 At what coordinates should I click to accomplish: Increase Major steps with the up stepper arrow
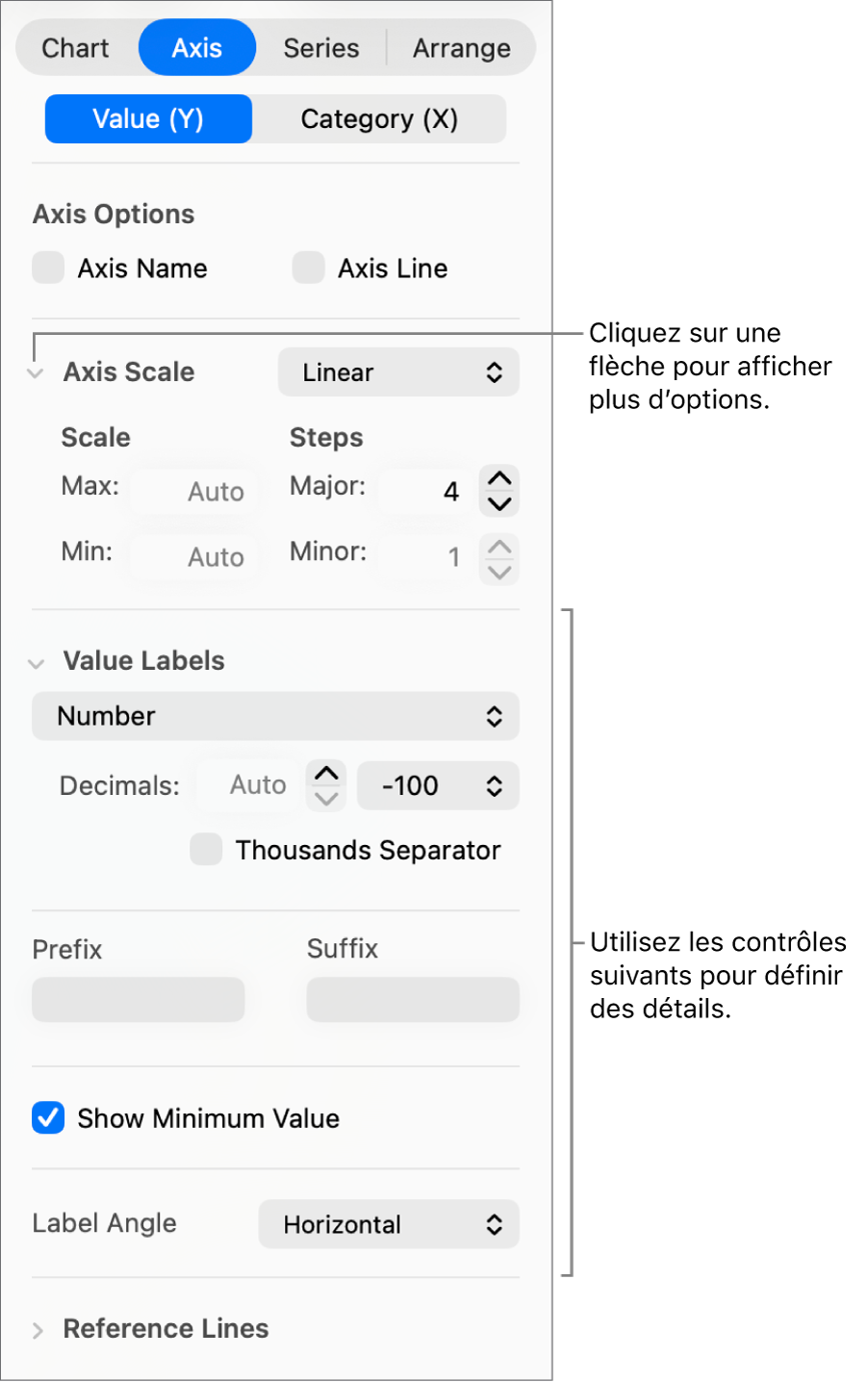pyautogui.click(x=499, y=477)
